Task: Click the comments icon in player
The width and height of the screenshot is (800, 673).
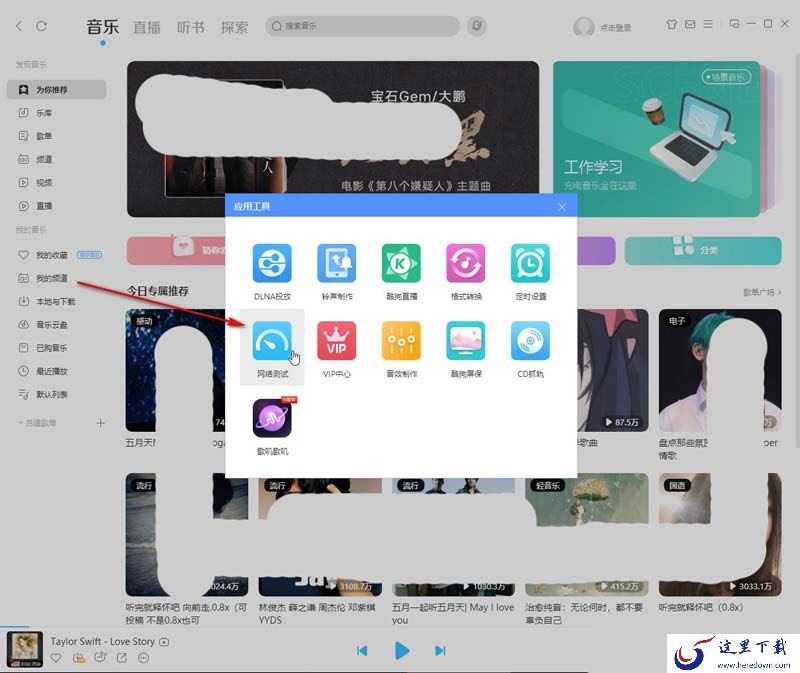Action: coord(101,658)
